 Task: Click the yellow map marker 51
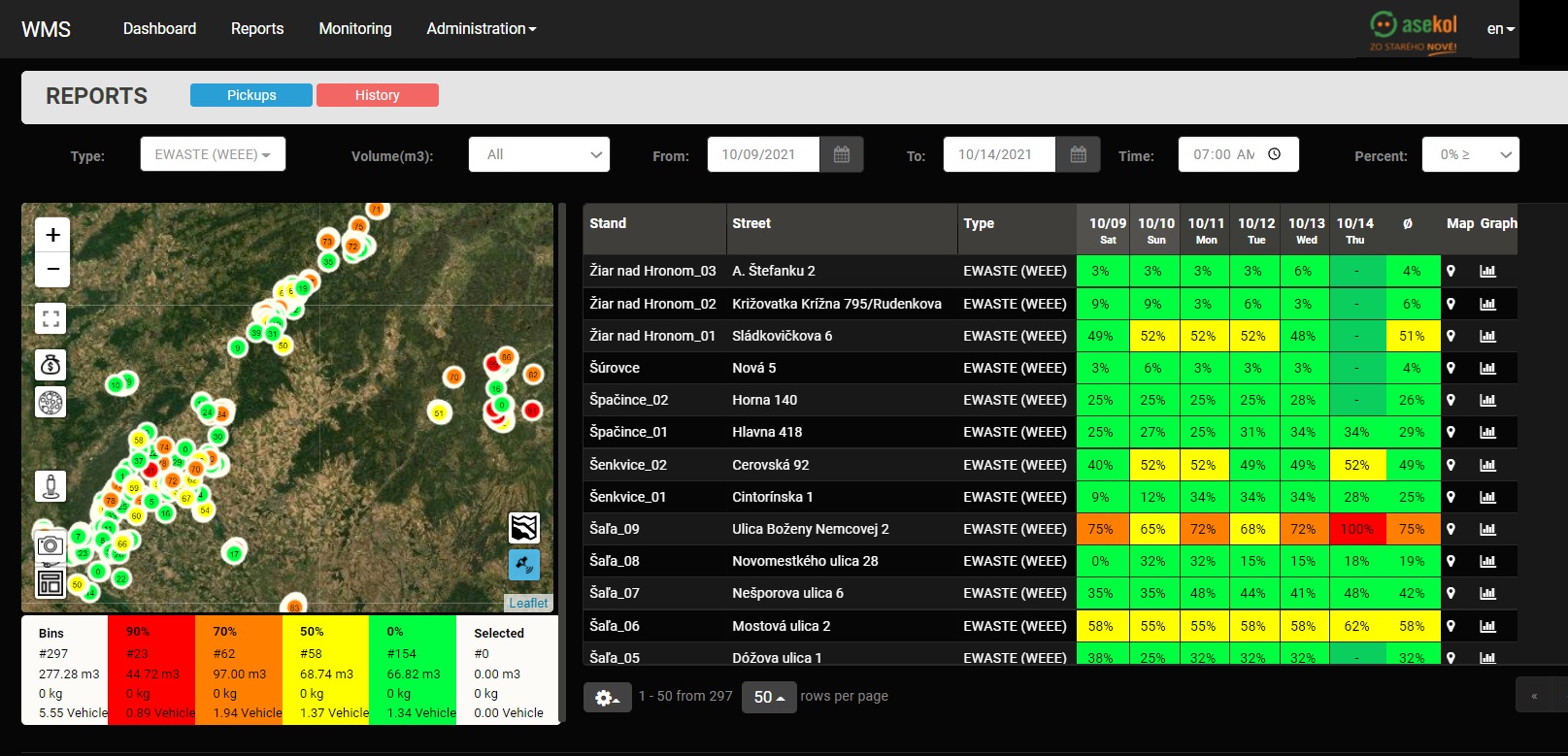[439, 412]
